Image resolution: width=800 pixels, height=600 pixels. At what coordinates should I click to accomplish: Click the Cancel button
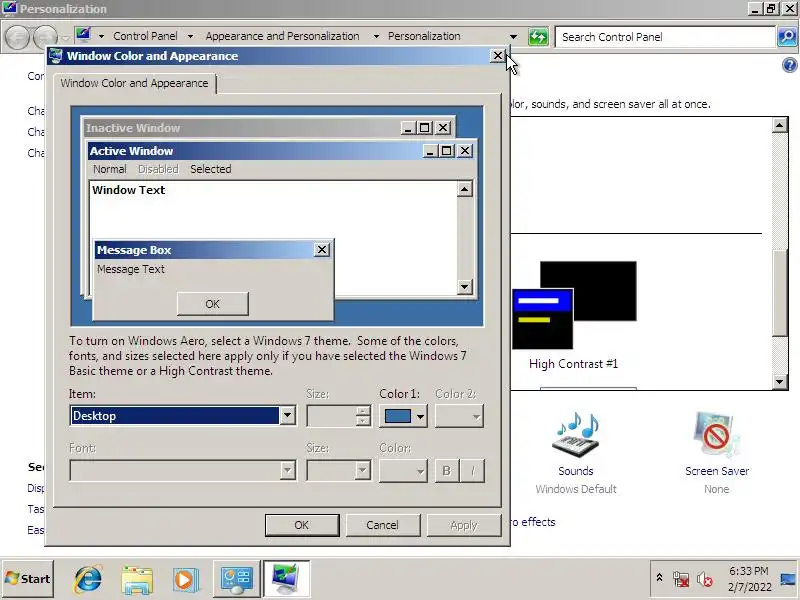(x=383, y=525)
